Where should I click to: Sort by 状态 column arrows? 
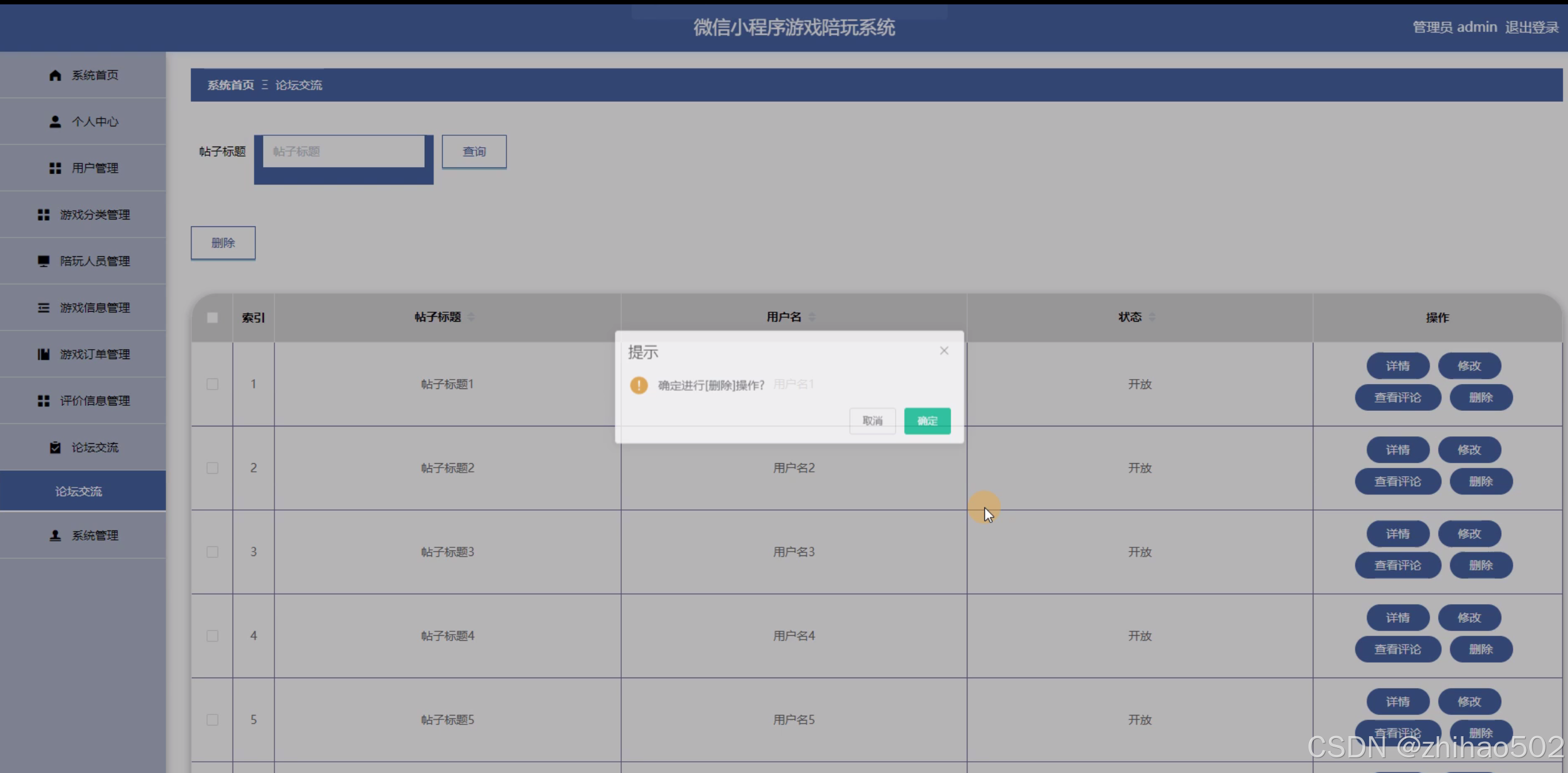tap(1152, 317)
